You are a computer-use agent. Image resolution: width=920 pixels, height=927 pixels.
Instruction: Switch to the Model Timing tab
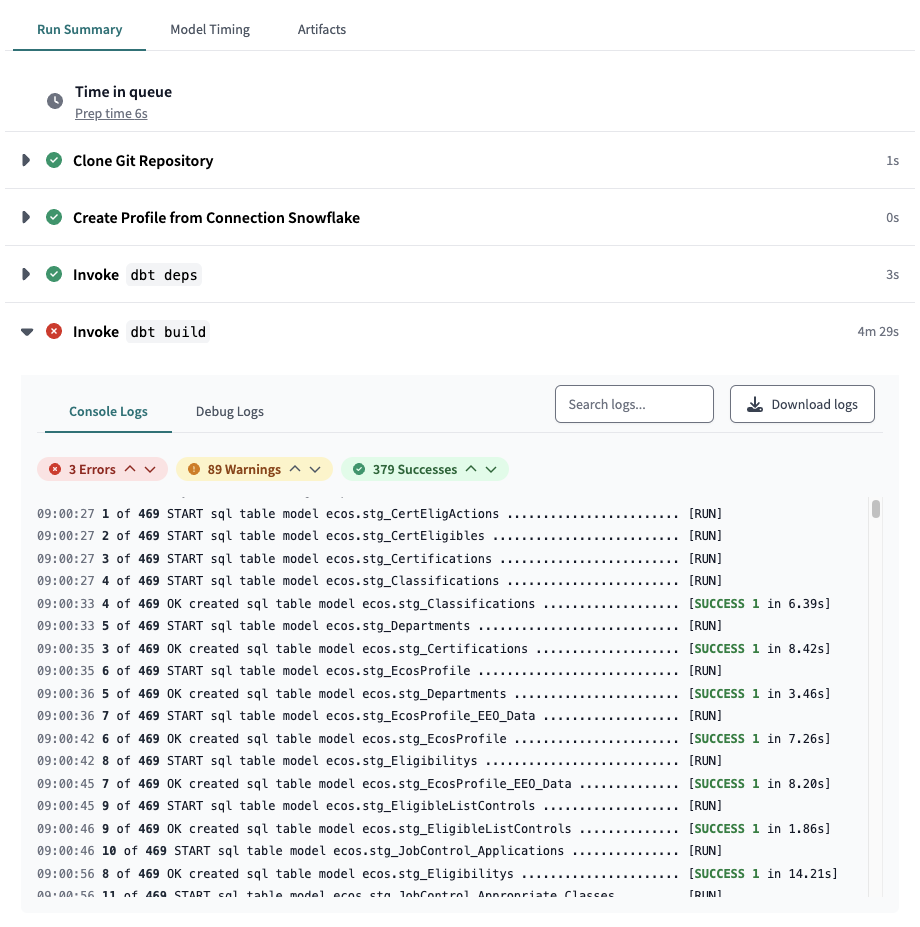(x=210, y=30)
